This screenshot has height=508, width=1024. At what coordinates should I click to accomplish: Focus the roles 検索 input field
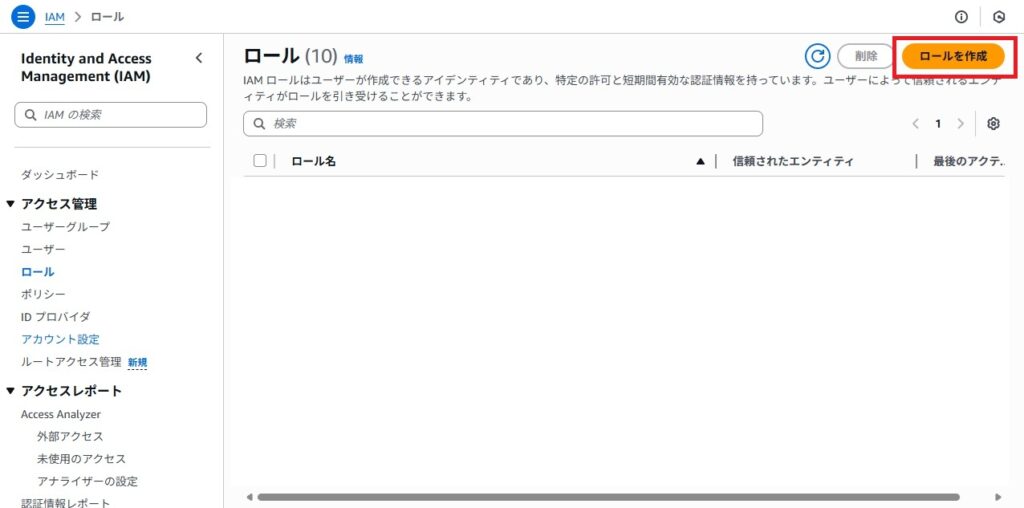503,123
